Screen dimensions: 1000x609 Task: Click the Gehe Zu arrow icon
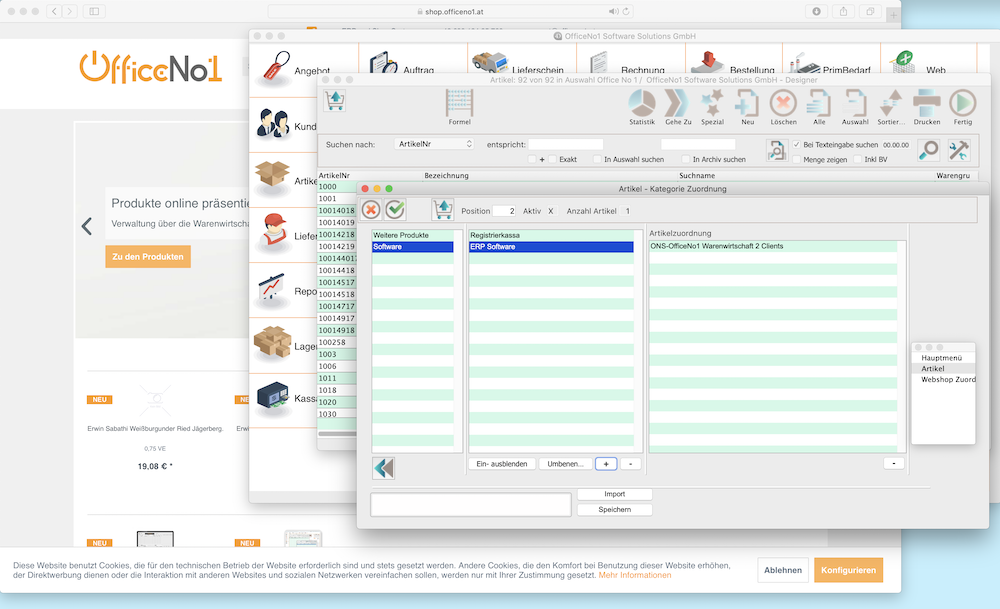677,103
